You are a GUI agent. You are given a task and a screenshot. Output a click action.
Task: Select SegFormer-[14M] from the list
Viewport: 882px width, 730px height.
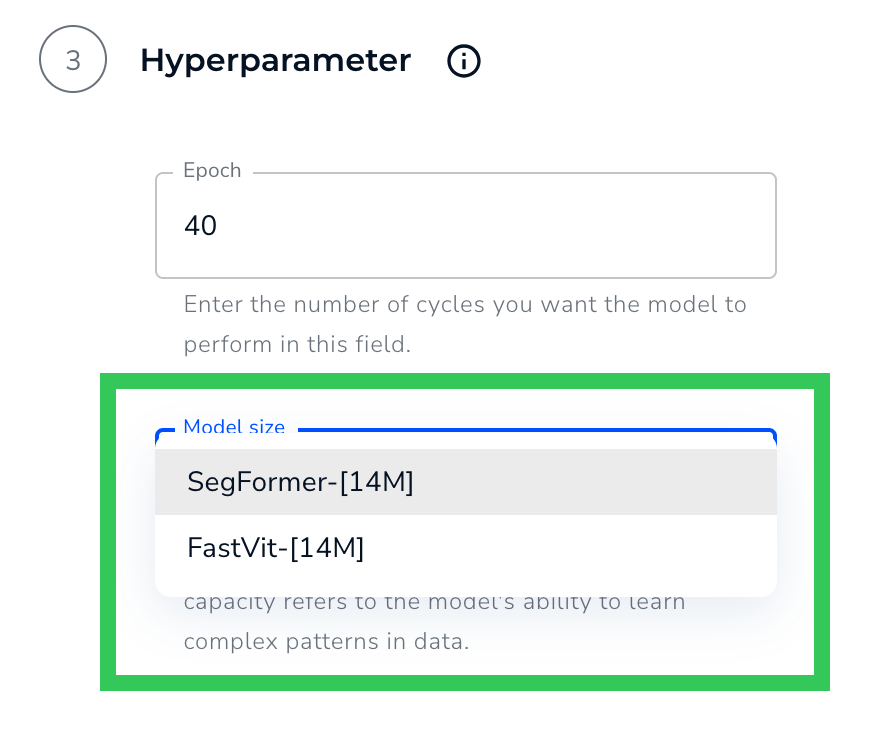tap(300, 482)
